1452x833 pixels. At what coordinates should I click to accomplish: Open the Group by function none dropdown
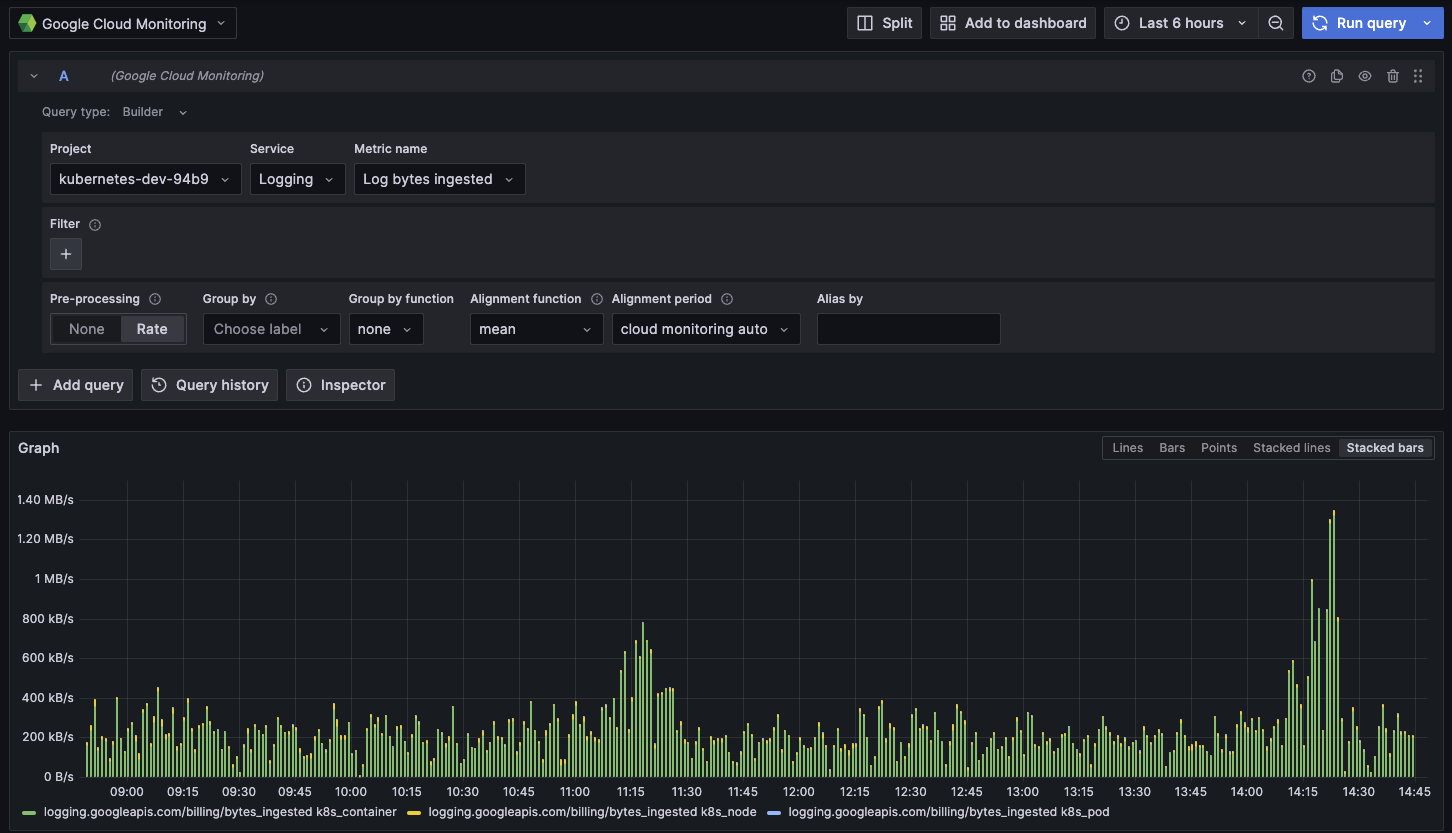pos(386,329)
